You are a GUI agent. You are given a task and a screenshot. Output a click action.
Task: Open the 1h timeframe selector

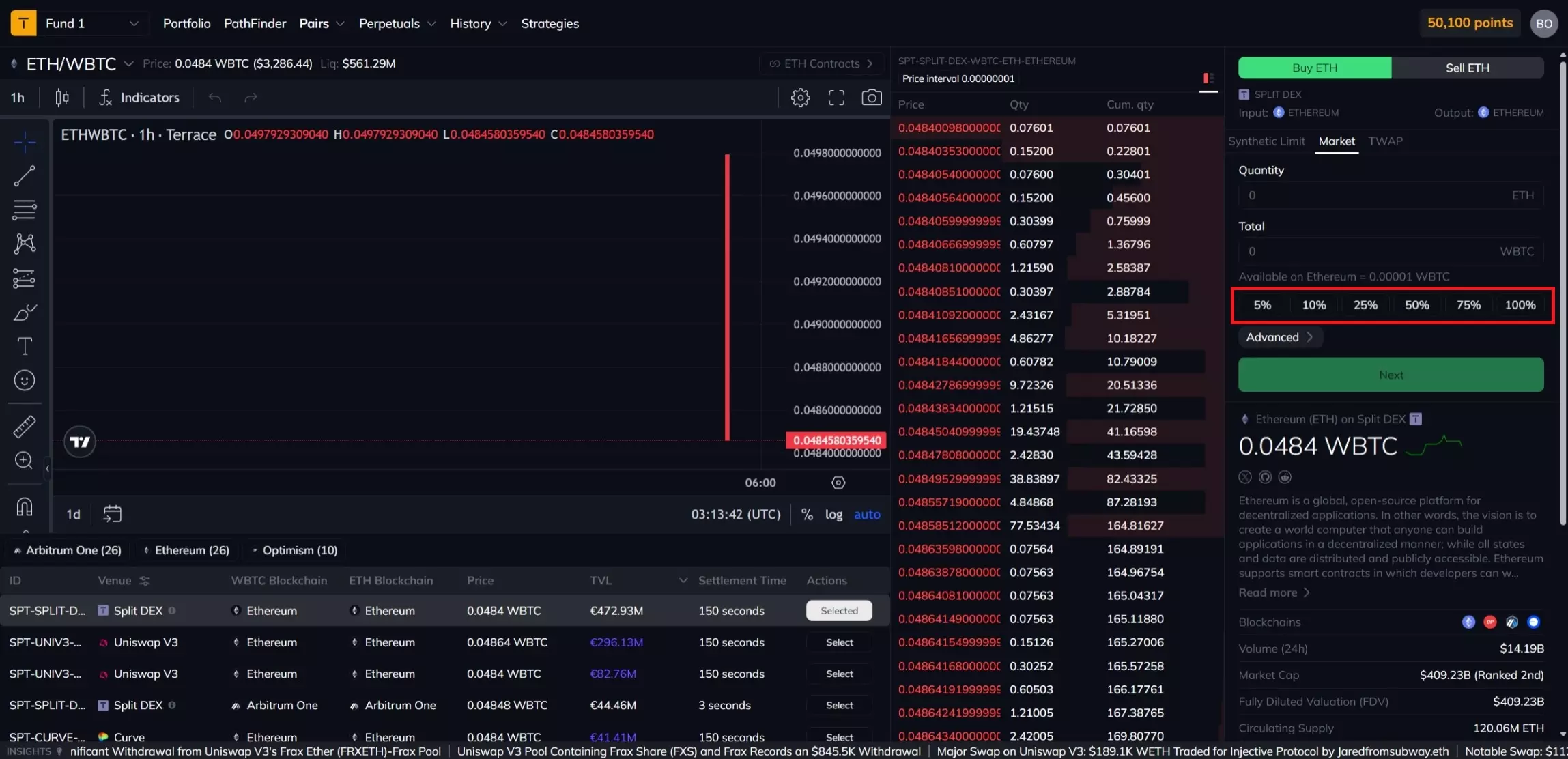point(18,98)
